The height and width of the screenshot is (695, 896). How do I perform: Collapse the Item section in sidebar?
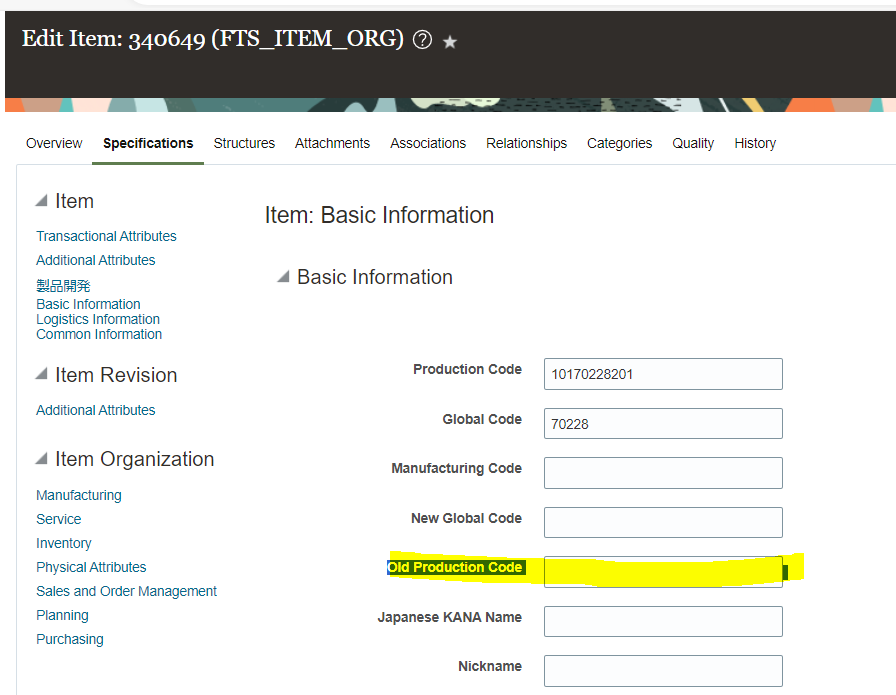pyautogui.click(x=43, y=200)
